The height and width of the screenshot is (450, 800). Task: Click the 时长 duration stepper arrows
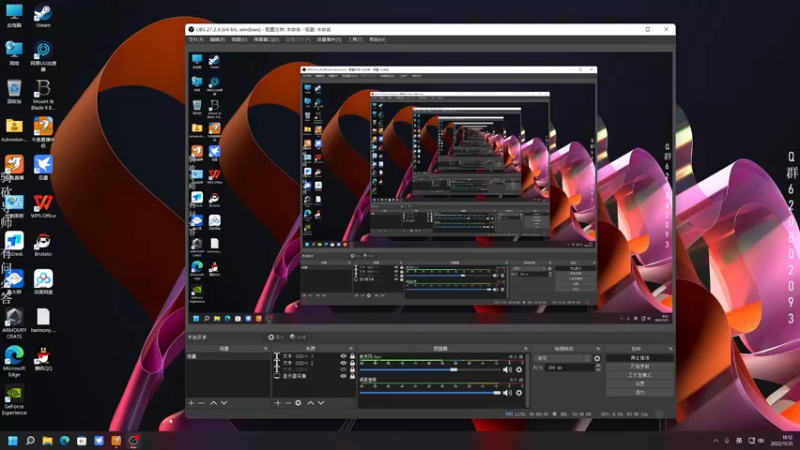click(x=598, y=367)
